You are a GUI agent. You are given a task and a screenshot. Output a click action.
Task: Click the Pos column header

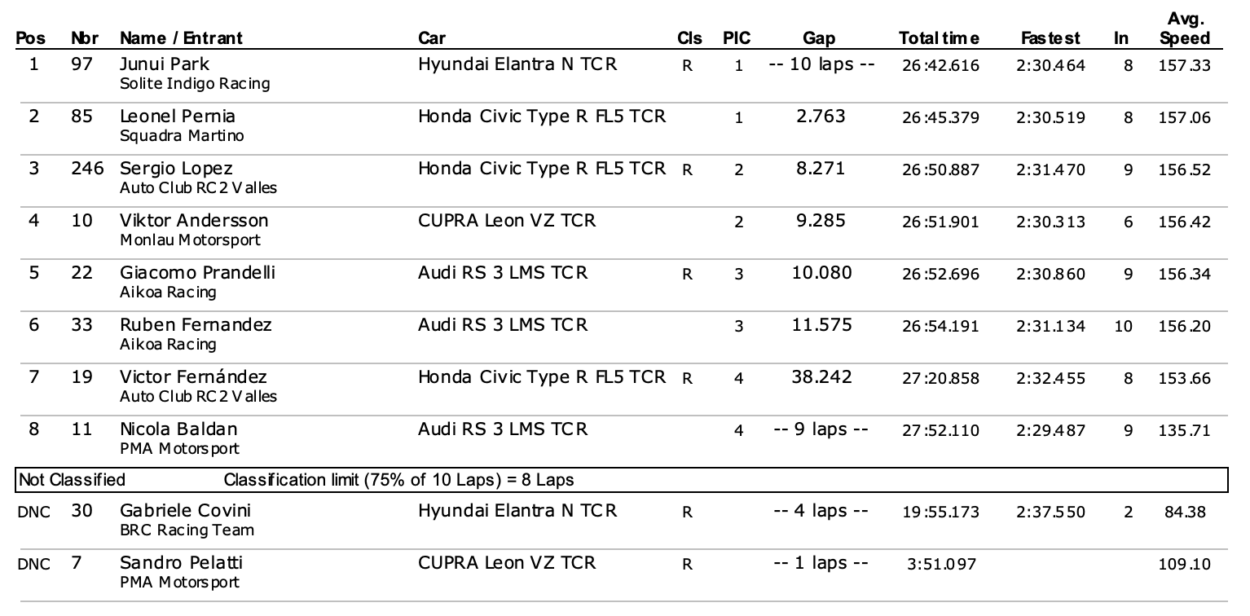[34, 39]
